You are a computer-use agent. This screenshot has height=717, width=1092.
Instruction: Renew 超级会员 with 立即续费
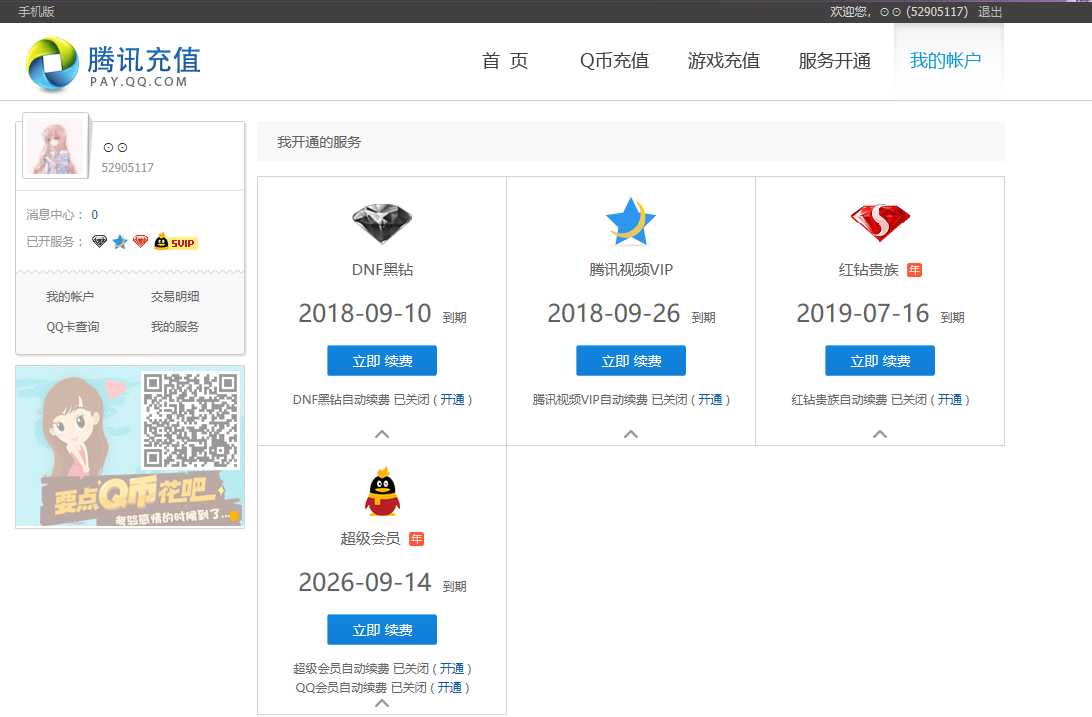pos(382,630)
